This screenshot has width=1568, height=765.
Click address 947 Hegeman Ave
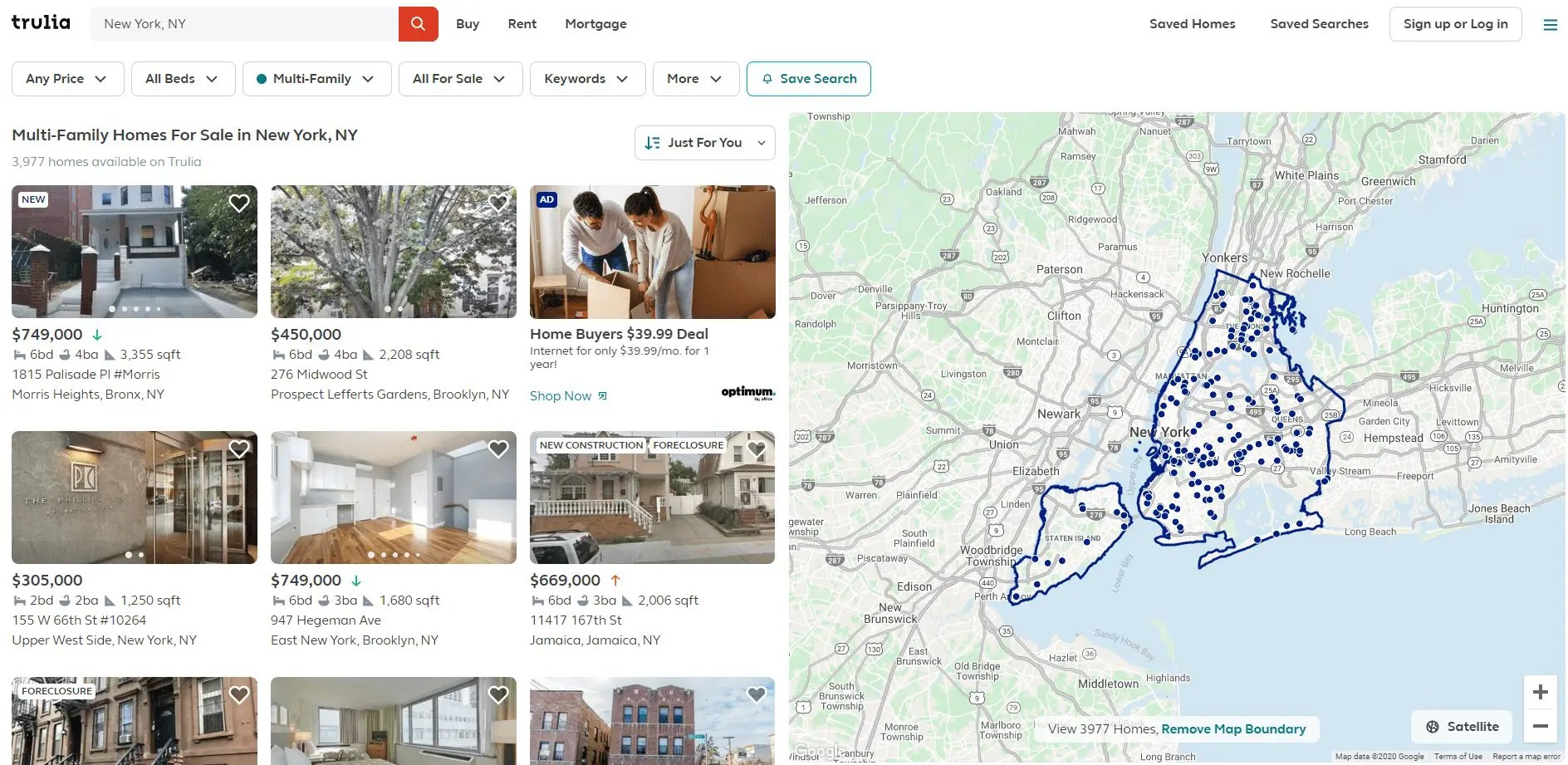pos(326,620)
